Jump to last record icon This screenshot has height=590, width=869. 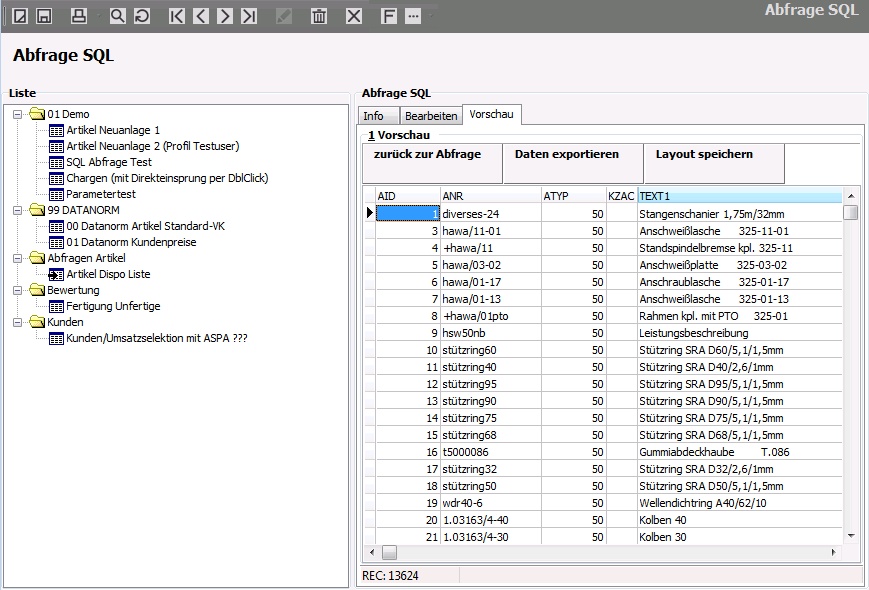pyautogui.click(x=249, y=16)
